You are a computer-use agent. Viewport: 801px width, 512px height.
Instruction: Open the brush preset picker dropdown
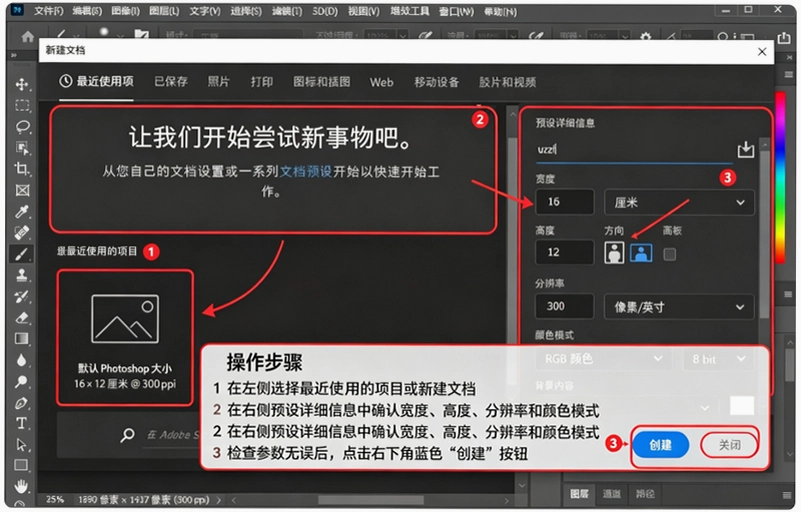coord(119,36)
